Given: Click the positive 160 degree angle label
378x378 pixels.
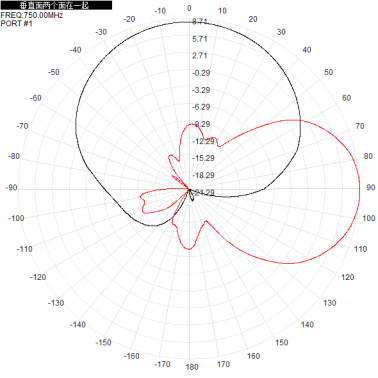Looking at the screenshot, I should [x=253, y=356].
